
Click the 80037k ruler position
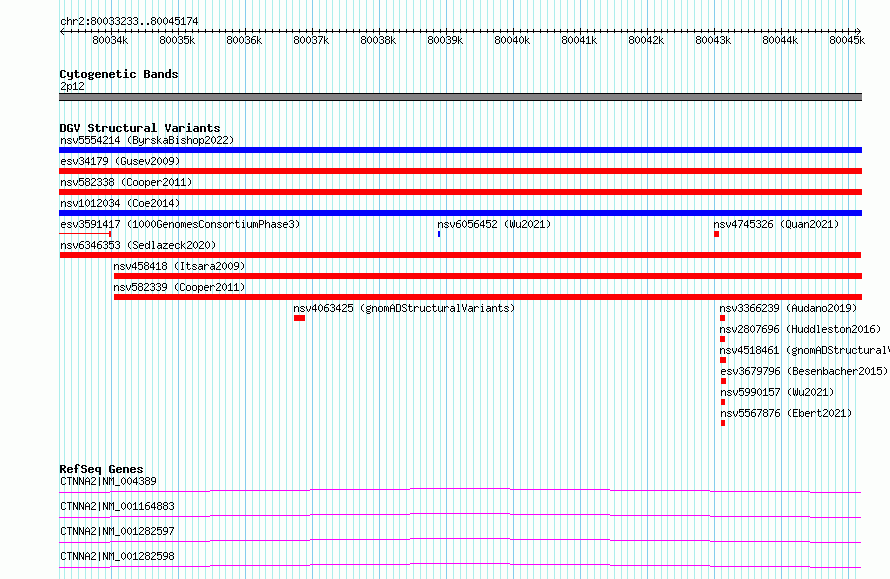click(x=311, y=40)
